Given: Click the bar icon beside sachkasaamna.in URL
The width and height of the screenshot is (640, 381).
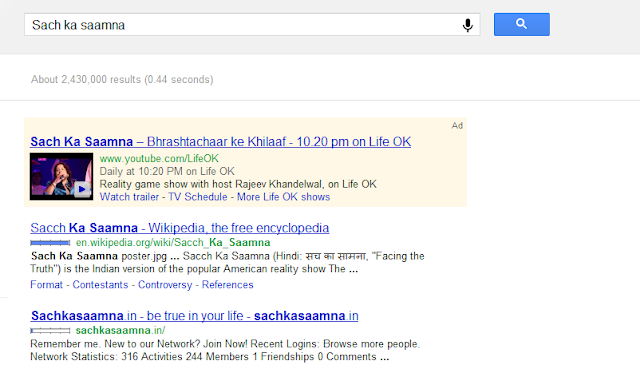Looking at the screenshot, I should point(50,330).
